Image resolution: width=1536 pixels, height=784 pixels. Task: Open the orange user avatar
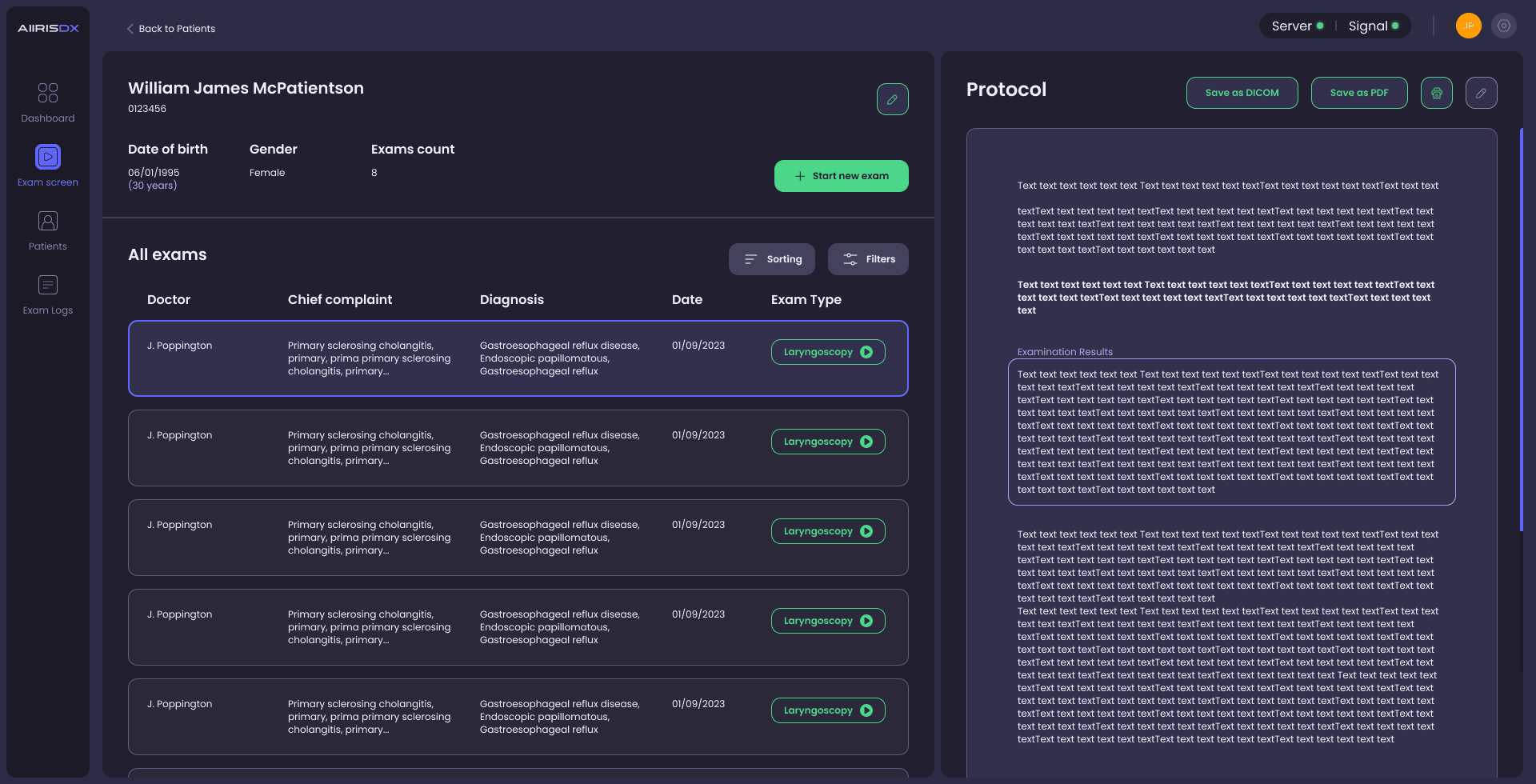tap(1468, 26)
